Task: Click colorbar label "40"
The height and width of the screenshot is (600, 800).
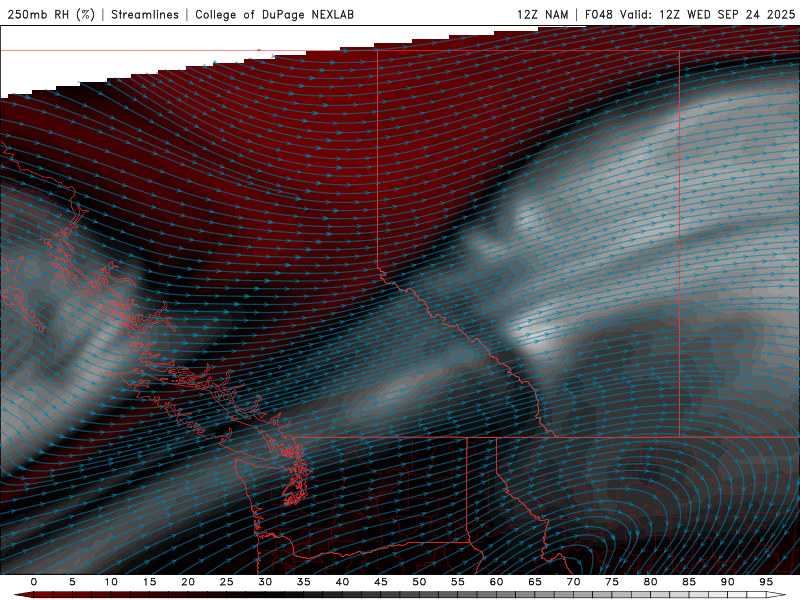Action: pos(342,582)
